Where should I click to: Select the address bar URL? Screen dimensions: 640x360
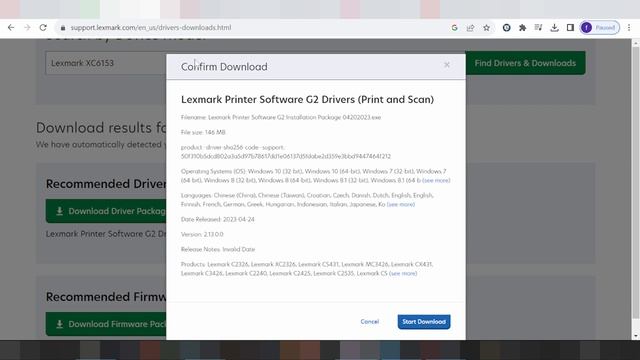pos(151,28)
